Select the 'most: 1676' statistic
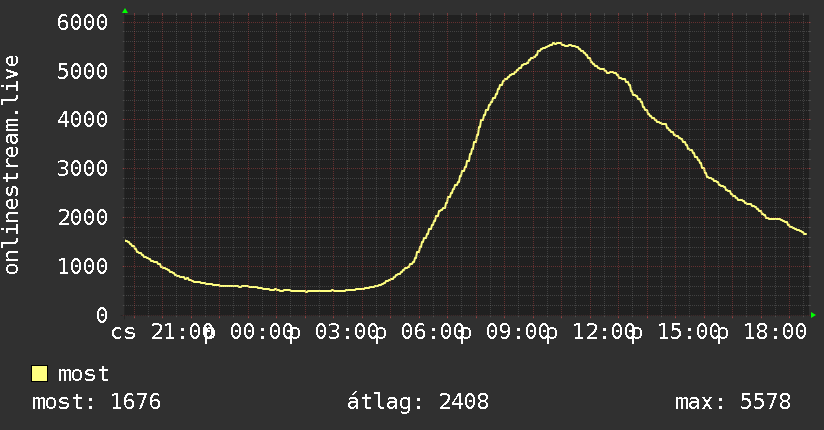This screenshot has width=824, height=430. [97, 402]
